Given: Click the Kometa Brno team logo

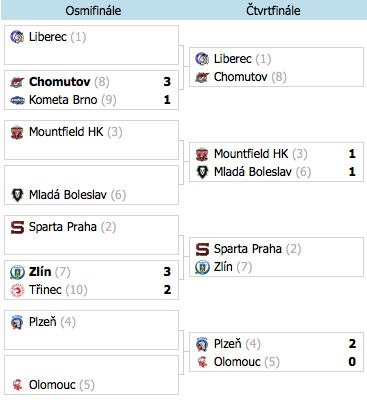Looking at the screenshot, I should tap(17, 100).
